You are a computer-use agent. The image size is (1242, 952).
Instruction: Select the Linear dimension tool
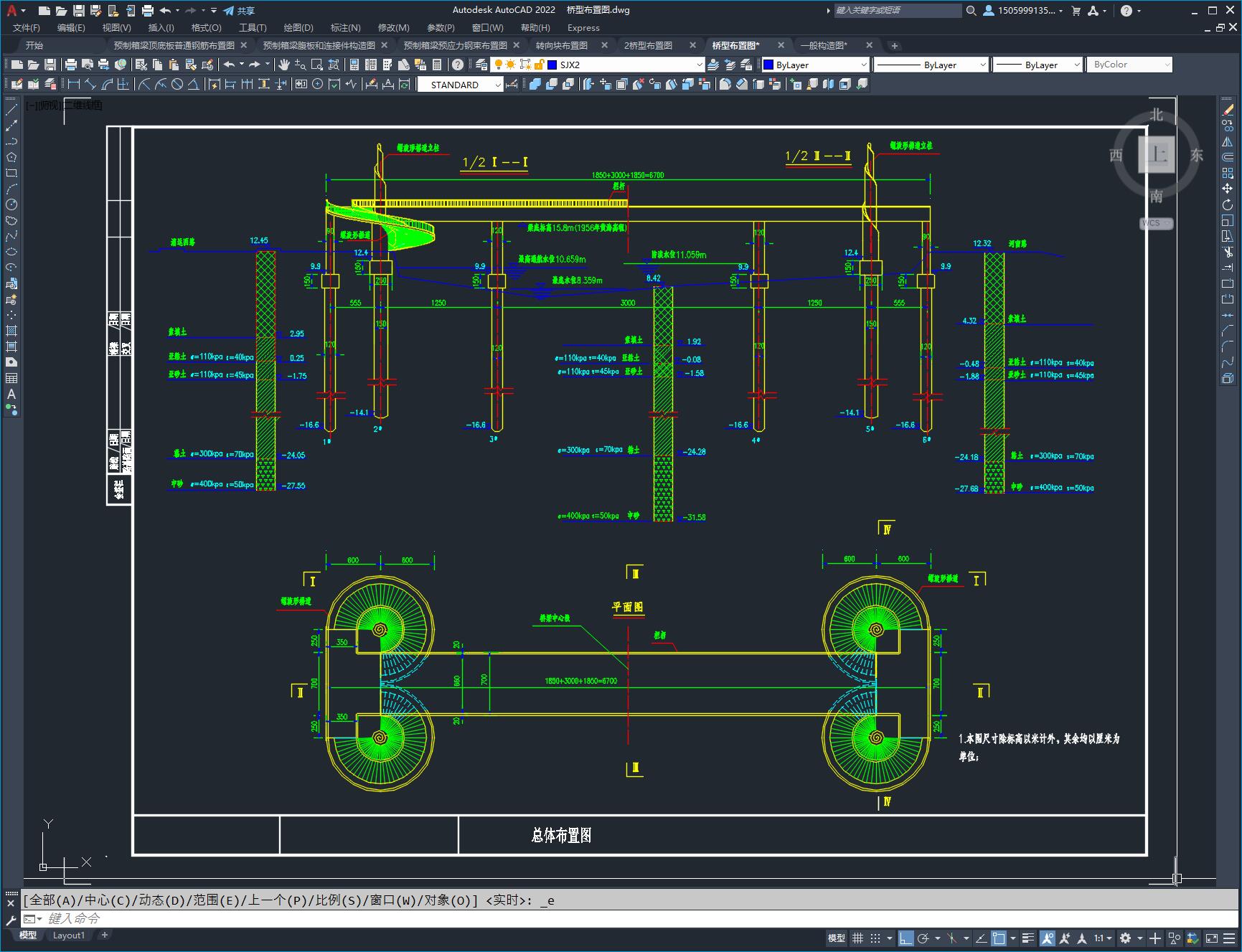[x=73, y=84]
